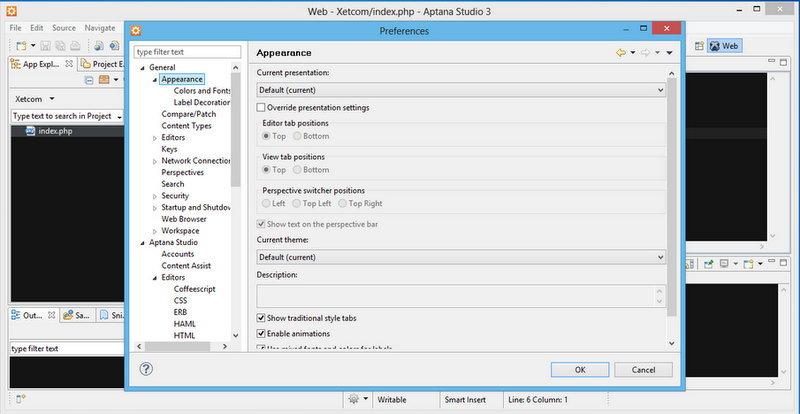800x414 pixels.
Task: Open the Edit menu
Action: (37, 28)
